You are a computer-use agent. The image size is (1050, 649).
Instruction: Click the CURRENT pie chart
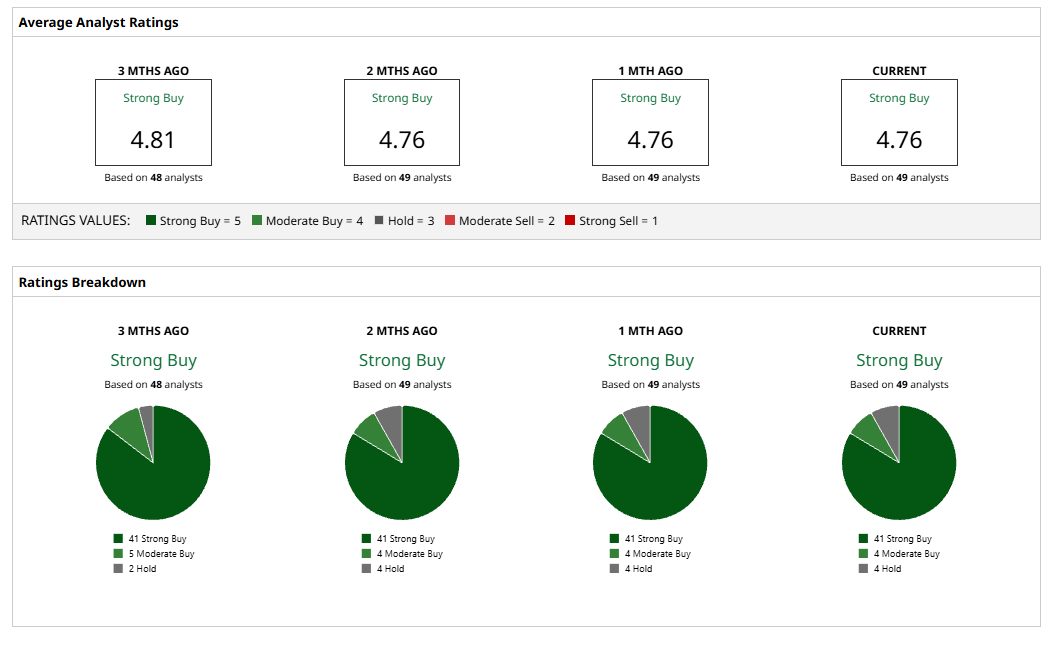(x=899, y=463)
